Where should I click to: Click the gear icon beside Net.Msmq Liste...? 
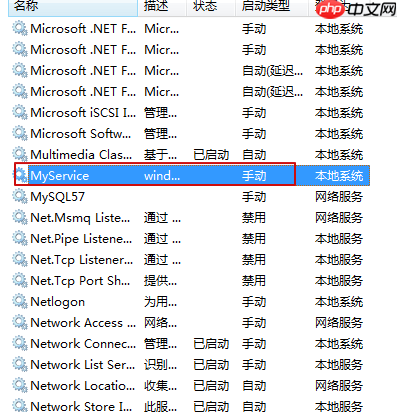pos(20,217)
